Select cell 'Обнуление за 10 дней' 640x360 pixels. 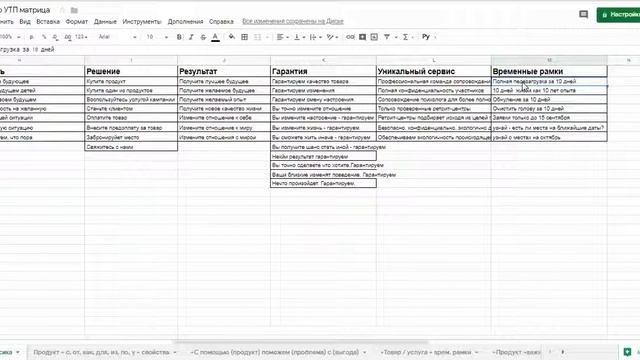[x=549, y=99]
